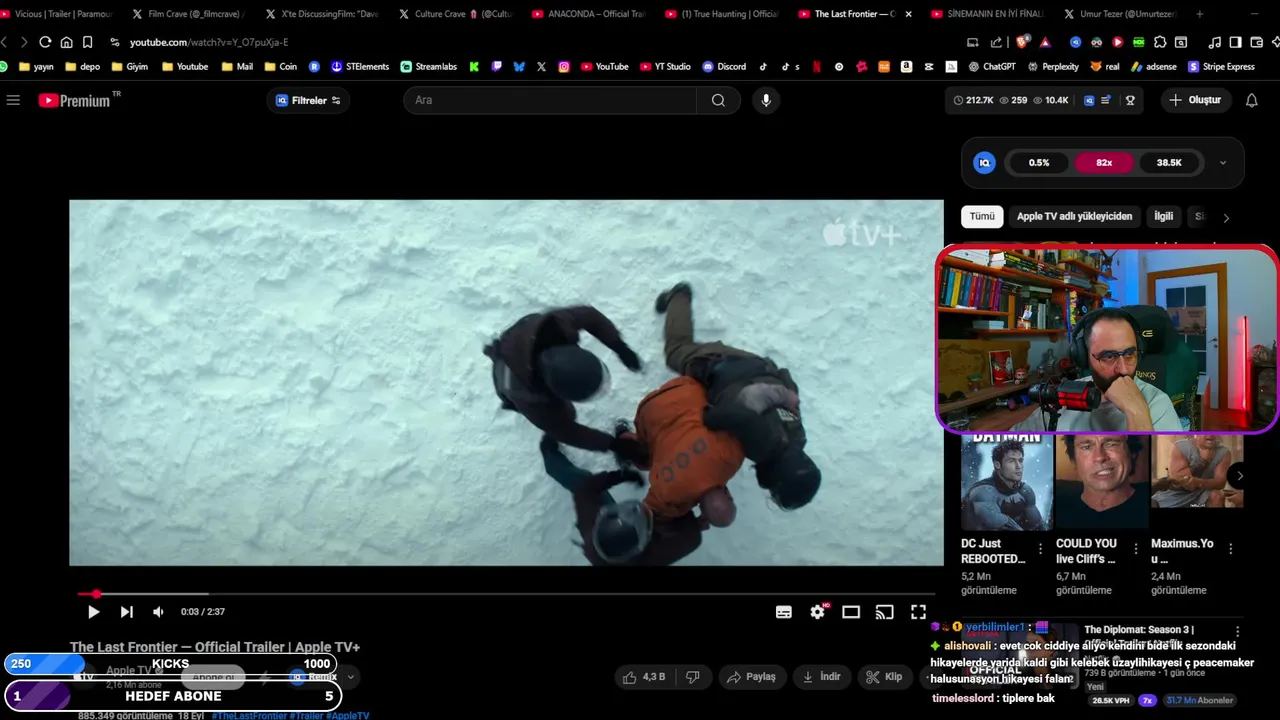1280x720 pixels.
Task: Open the Oluştur create button
Action: coord(1195,100)
